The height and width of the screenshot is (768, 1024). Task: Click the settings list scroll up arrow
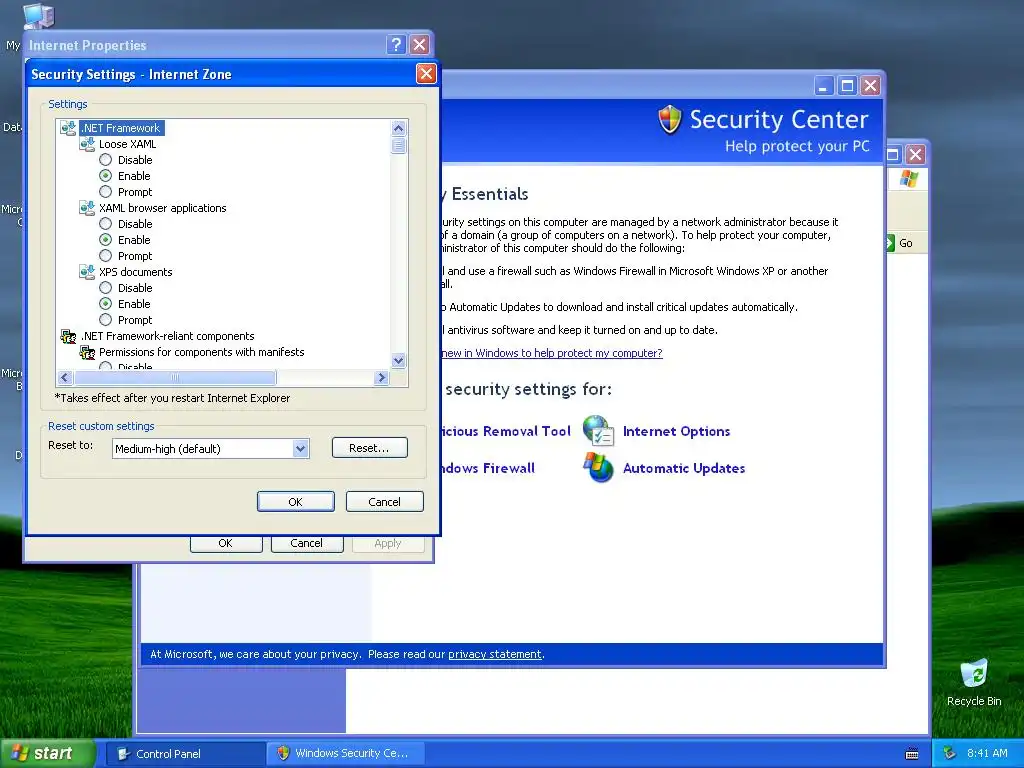pyautogui.click(x=398, y=128)
